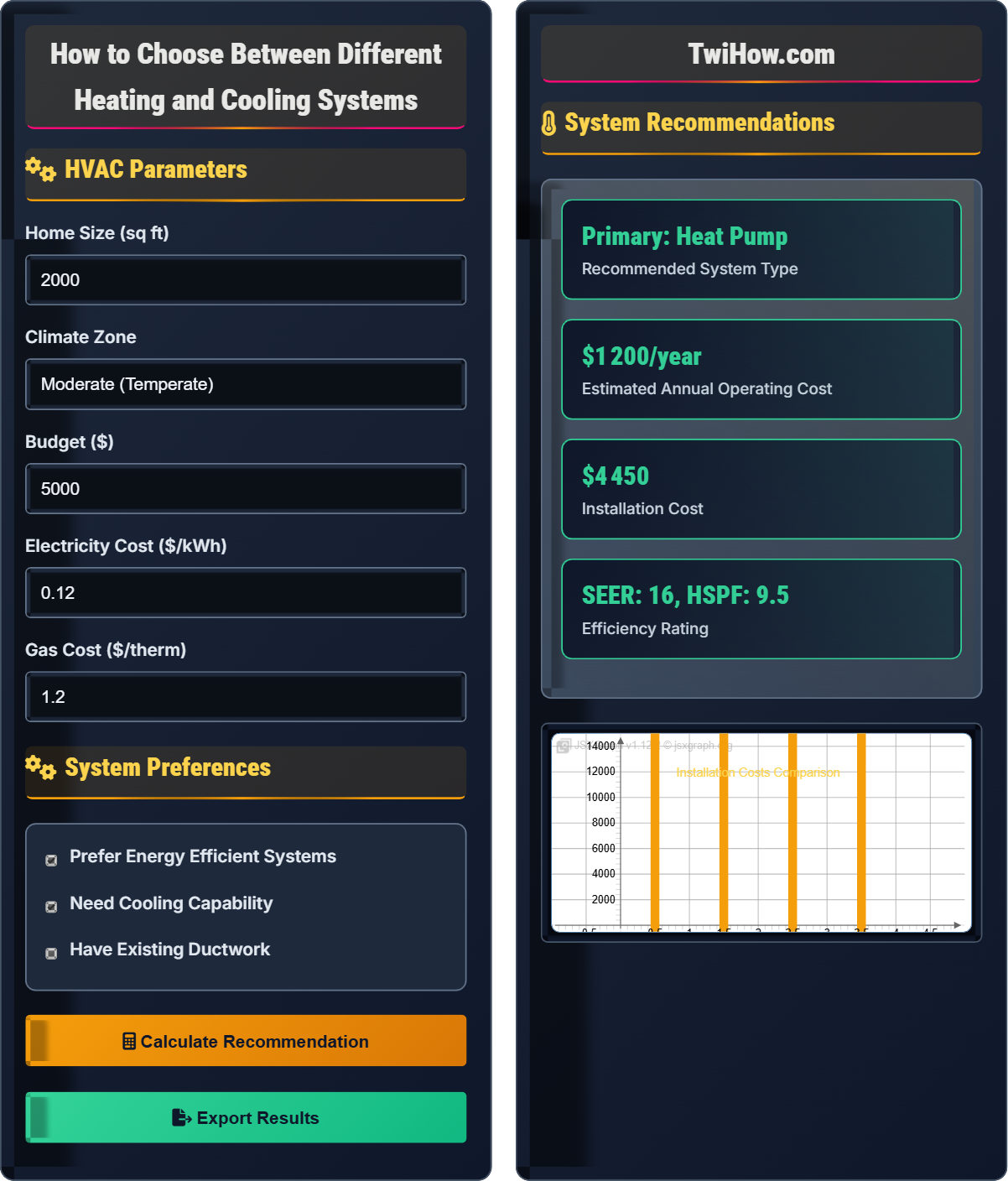Screen dimensions: 1008x1181
Task: Click the System Recommendations heading
Action: click(x=699, y=122)
